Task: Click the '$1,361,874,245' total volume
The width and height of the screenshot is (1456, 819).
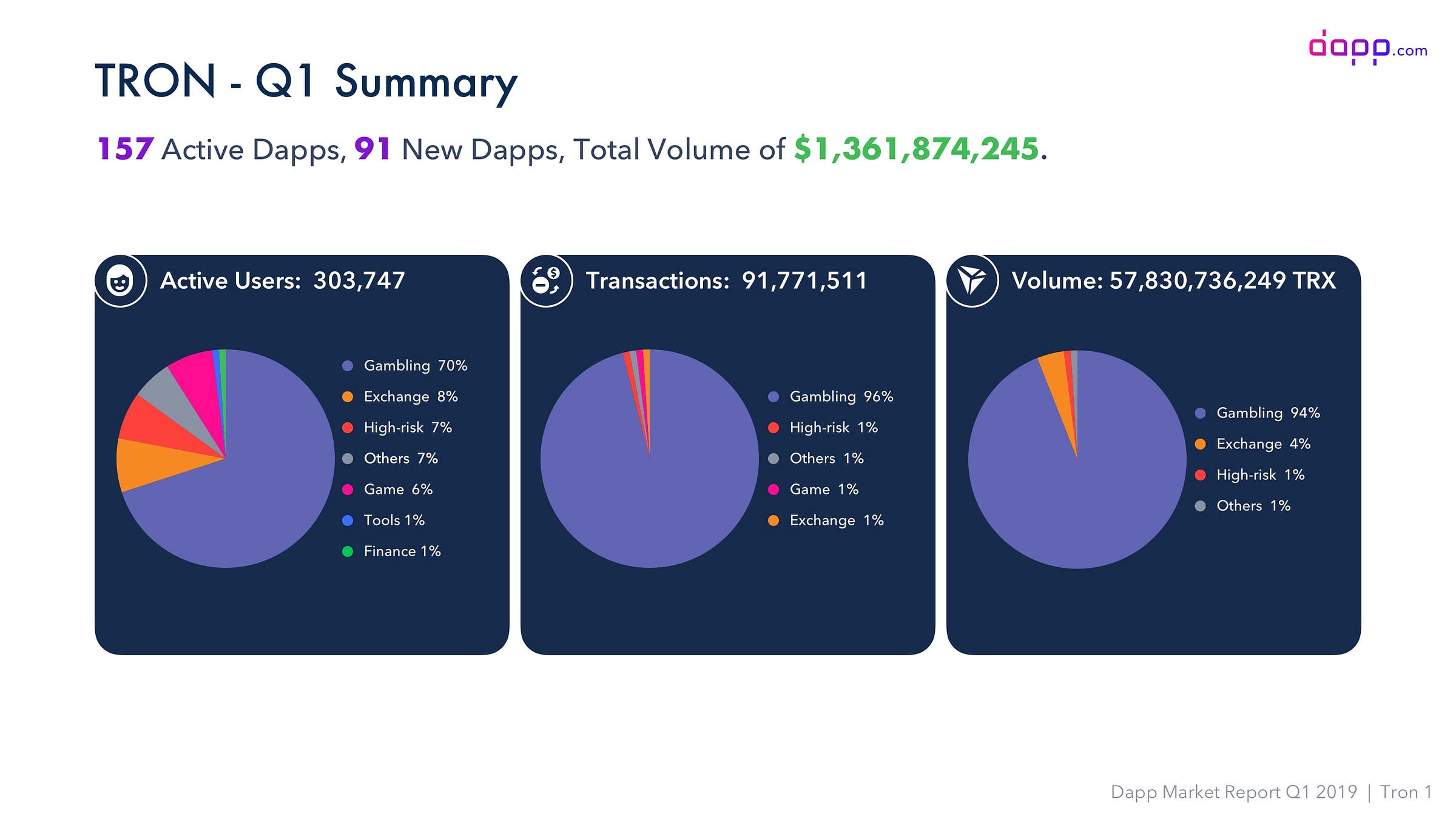Action: 917,149
